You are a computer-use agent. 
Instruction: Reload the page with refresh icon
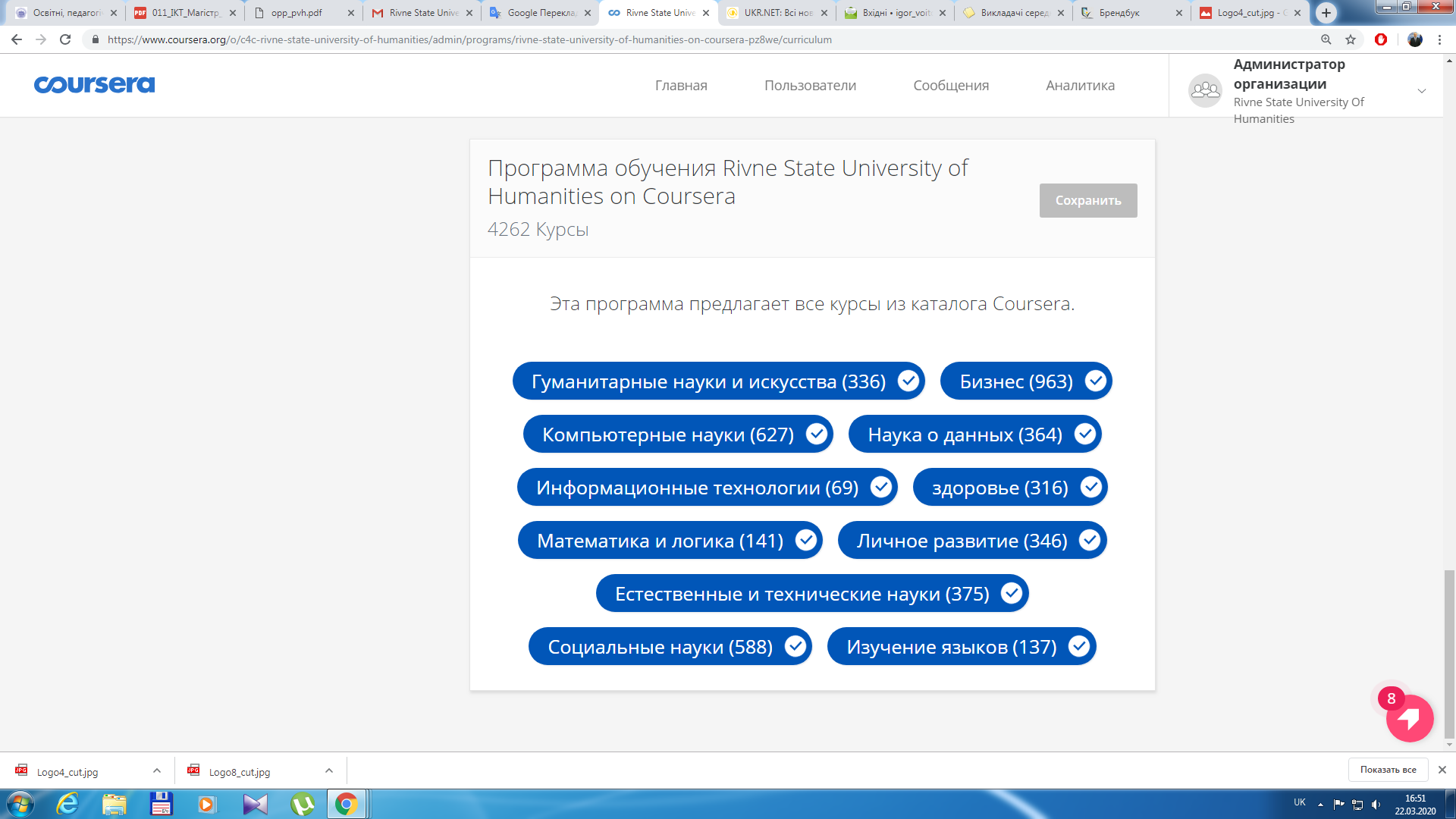[65, 39]
